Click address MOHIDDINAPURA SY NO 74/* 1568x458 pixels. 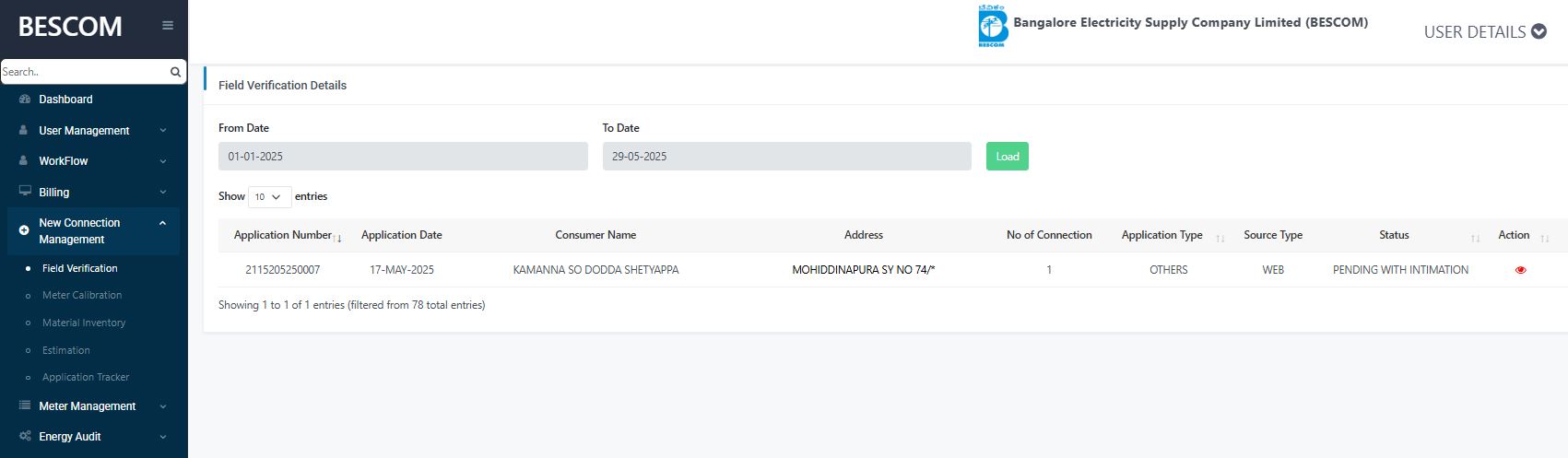pos(864,270)
